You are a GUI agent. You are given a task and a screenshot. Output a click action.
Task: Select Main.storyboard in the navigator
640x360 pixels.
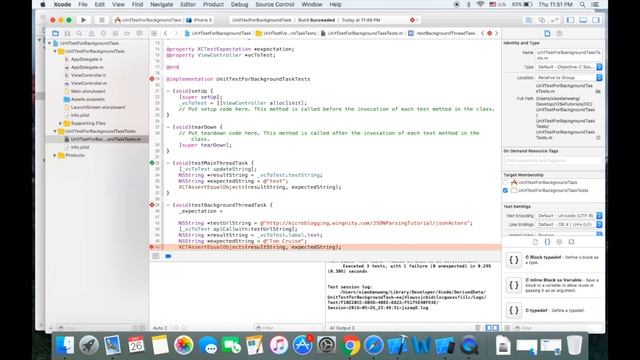click(88, 91)
